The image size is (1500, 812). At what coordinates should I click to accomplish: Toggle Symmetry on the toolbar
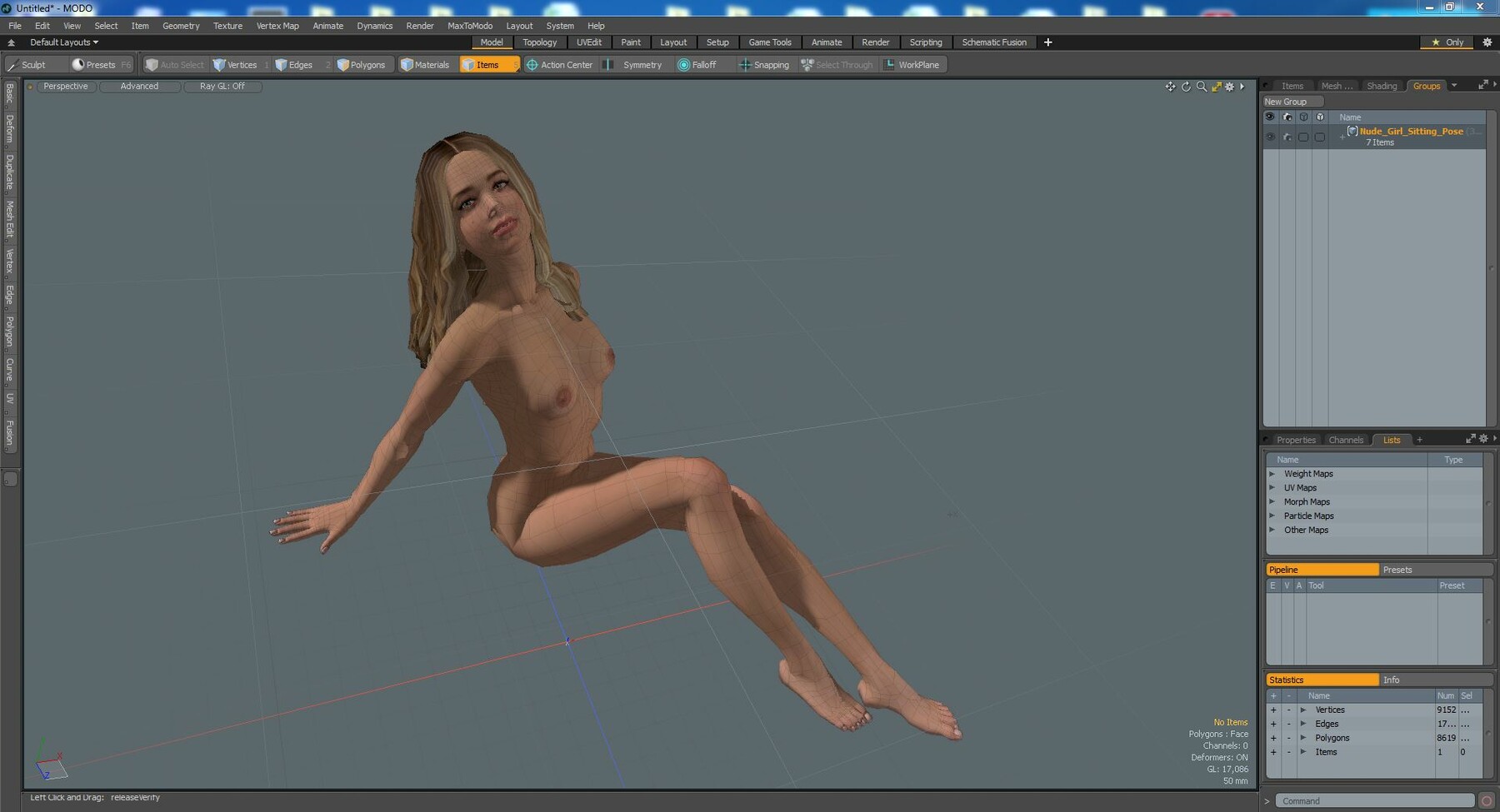633,65
